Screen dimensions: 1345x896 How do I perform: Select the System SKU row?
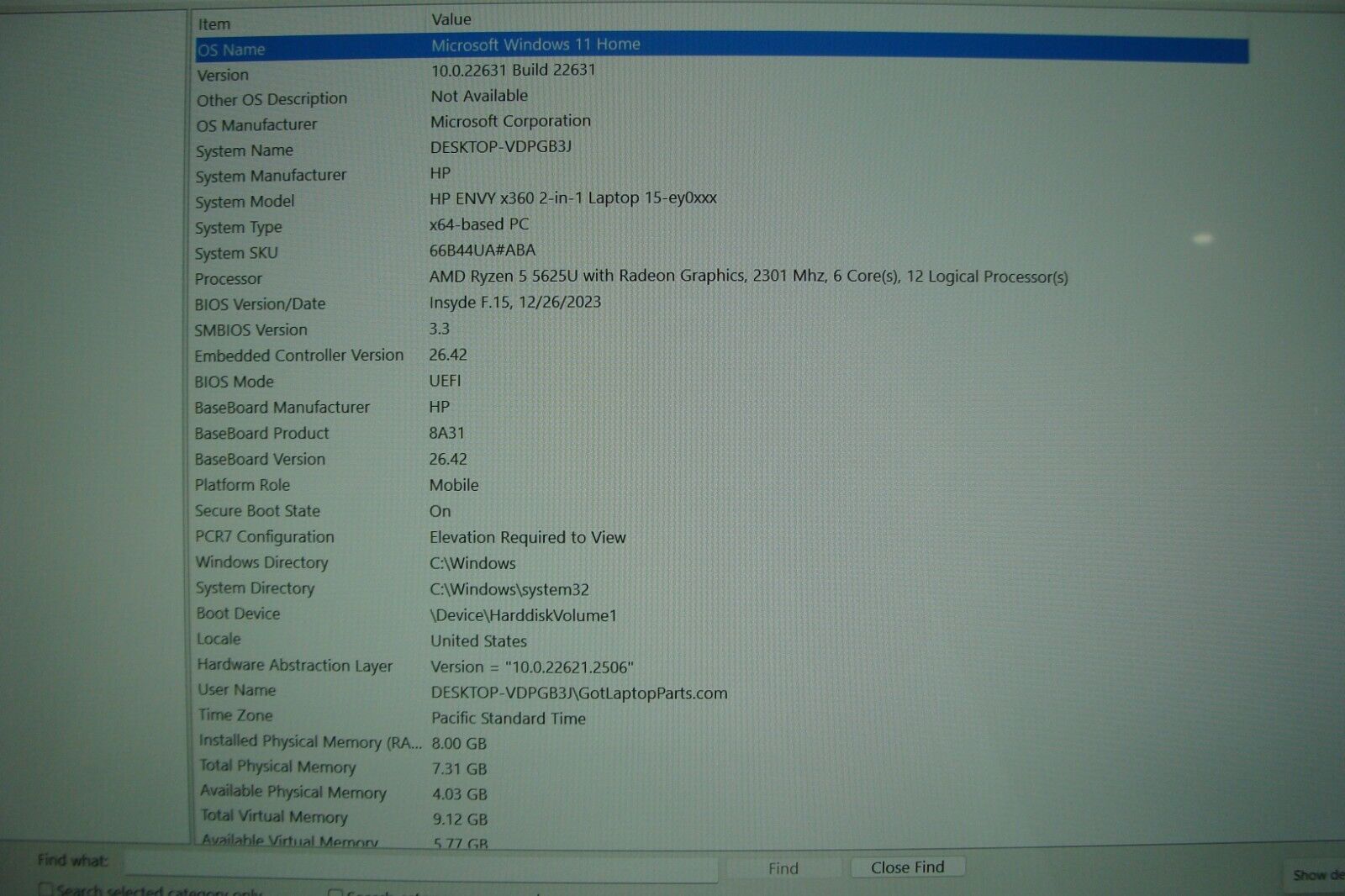click(x=721, y=252)
